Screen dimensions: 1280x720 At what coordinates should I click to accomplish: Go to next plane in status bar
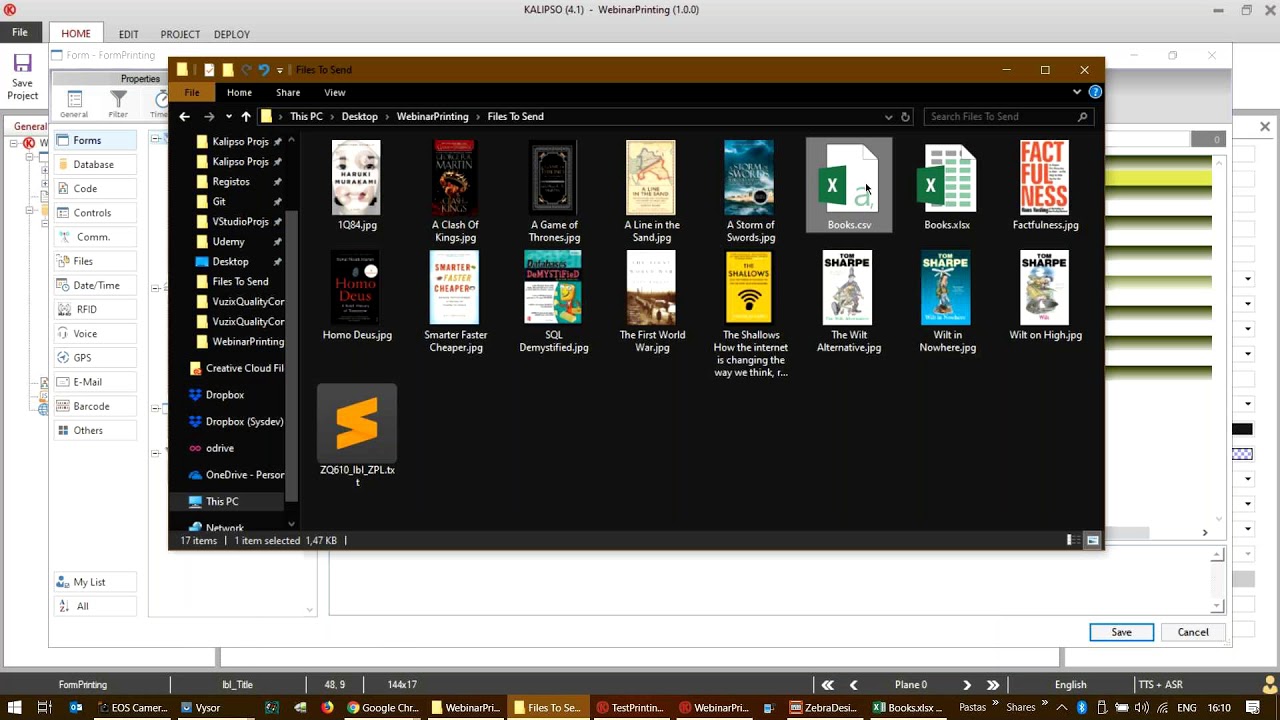(967, 685)
